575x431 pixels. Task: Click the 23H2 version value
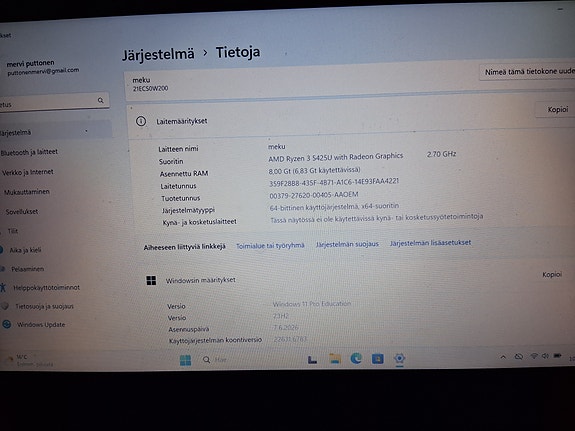pyautogui.click(x=281, y=316)
